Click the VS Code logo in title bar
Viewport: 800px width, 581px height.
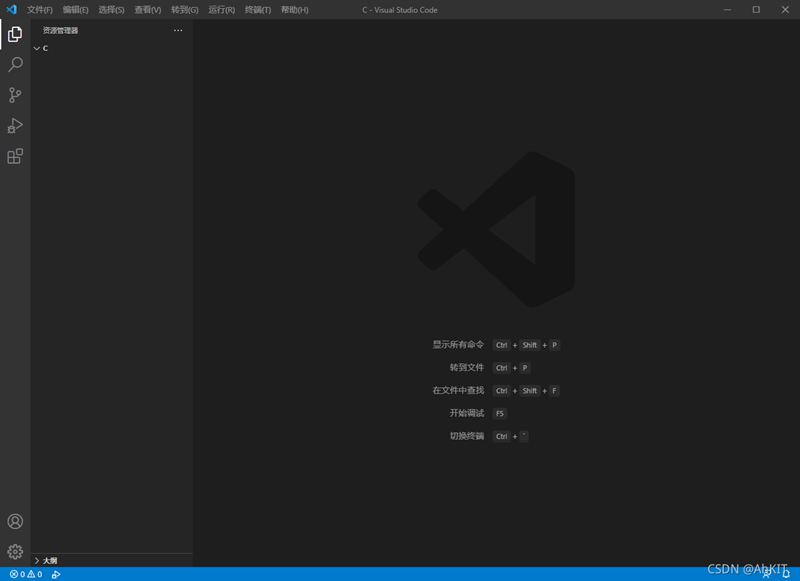pos(12,10)
